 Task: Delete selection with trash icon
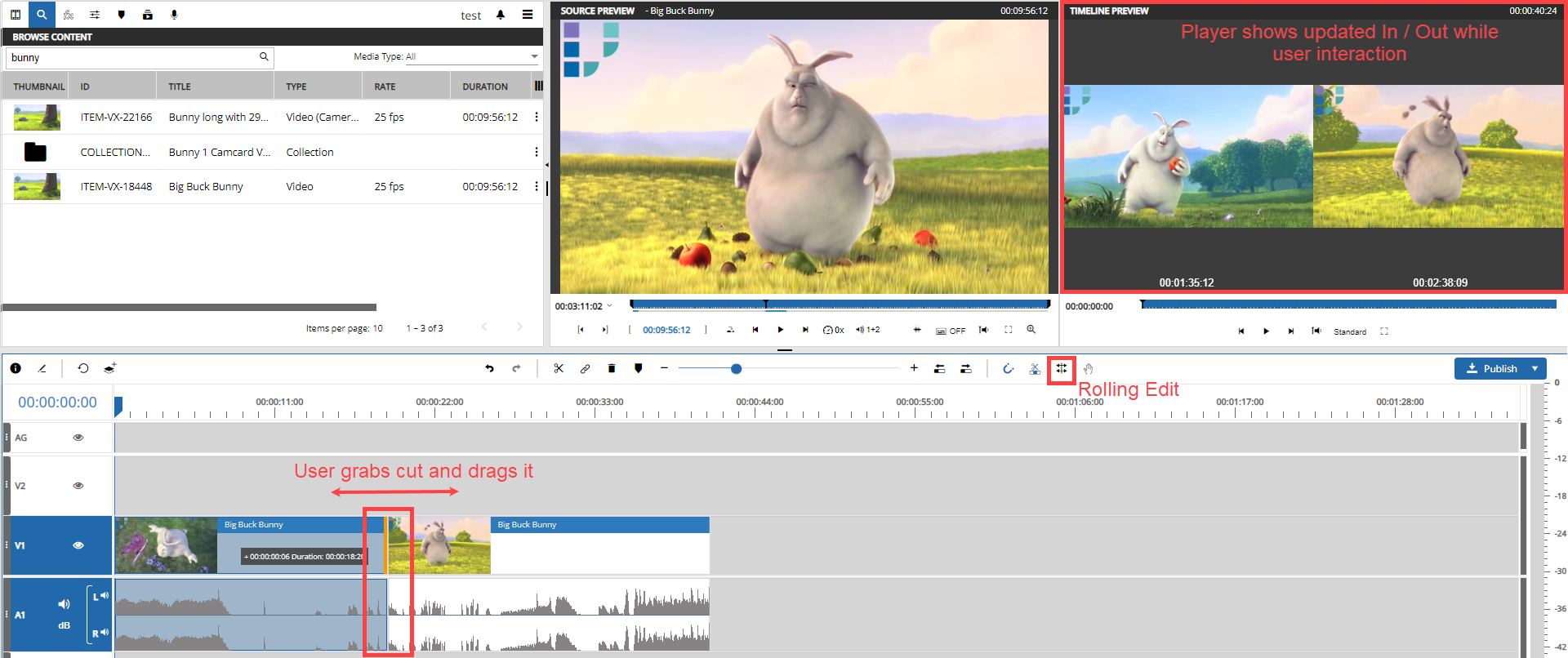[612, 369]
